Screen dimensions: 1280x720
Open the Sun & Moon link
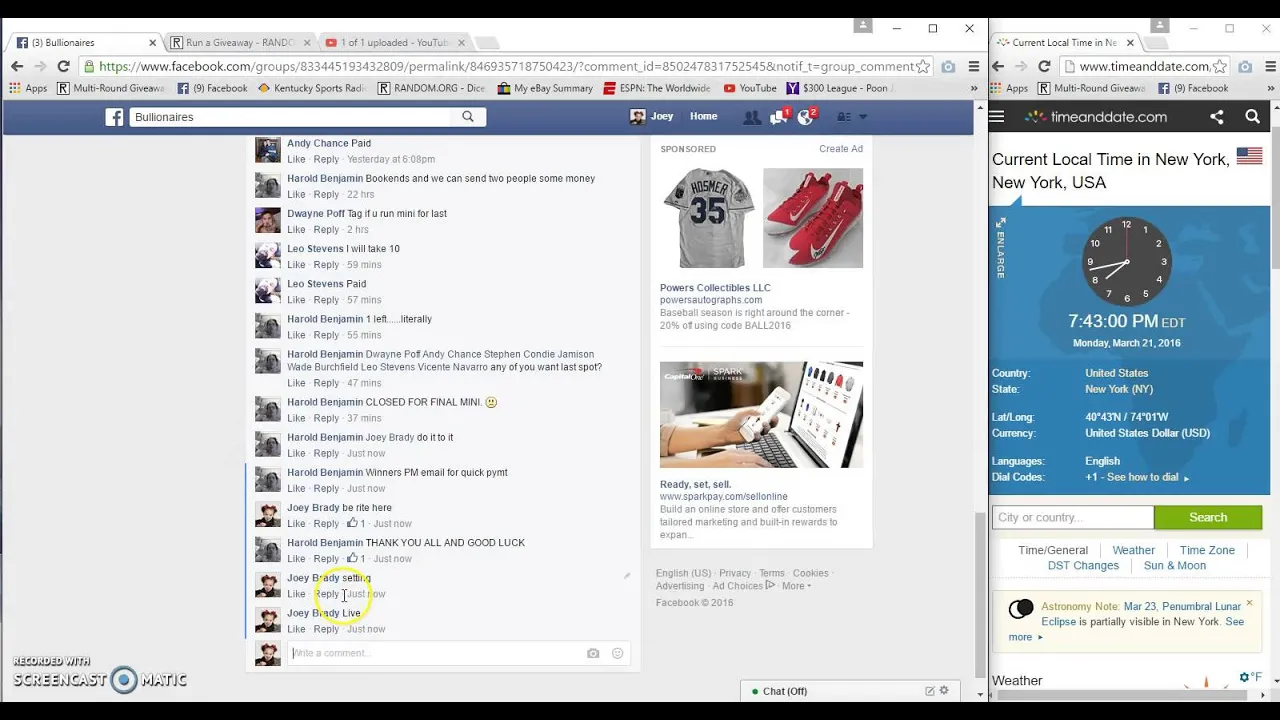point(1175,565)
